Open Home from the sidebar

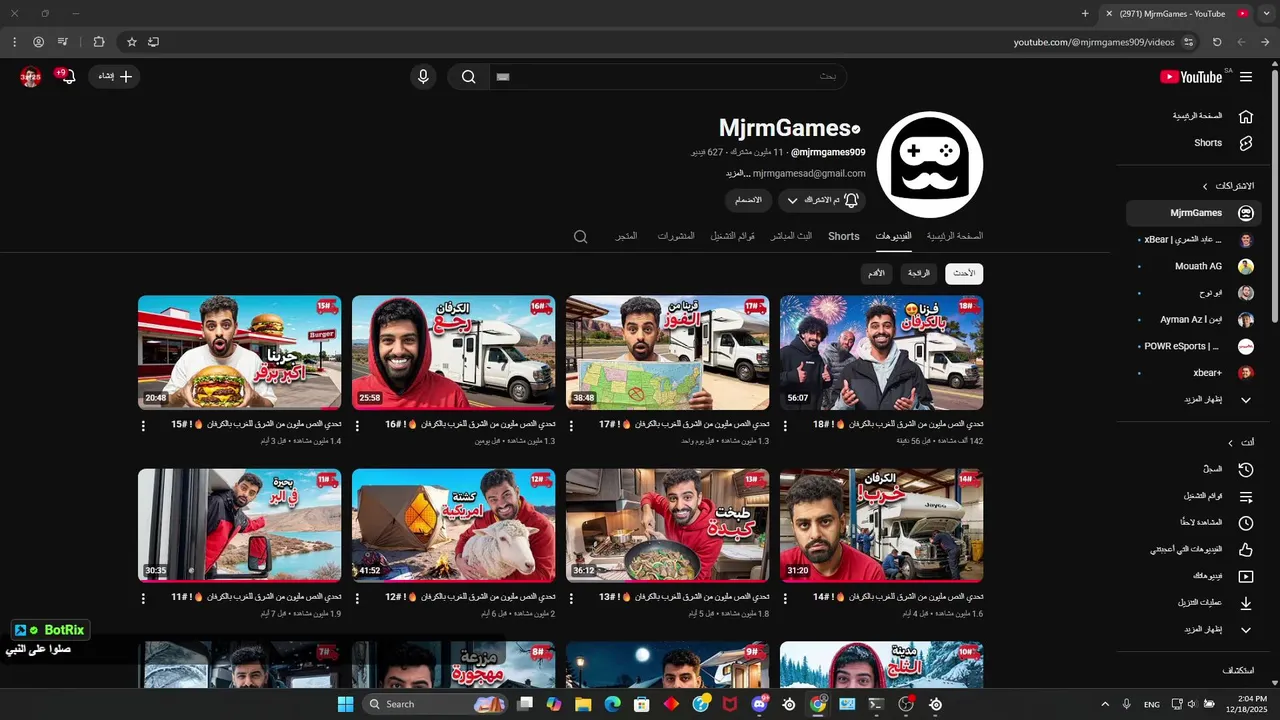(1213, 116)
